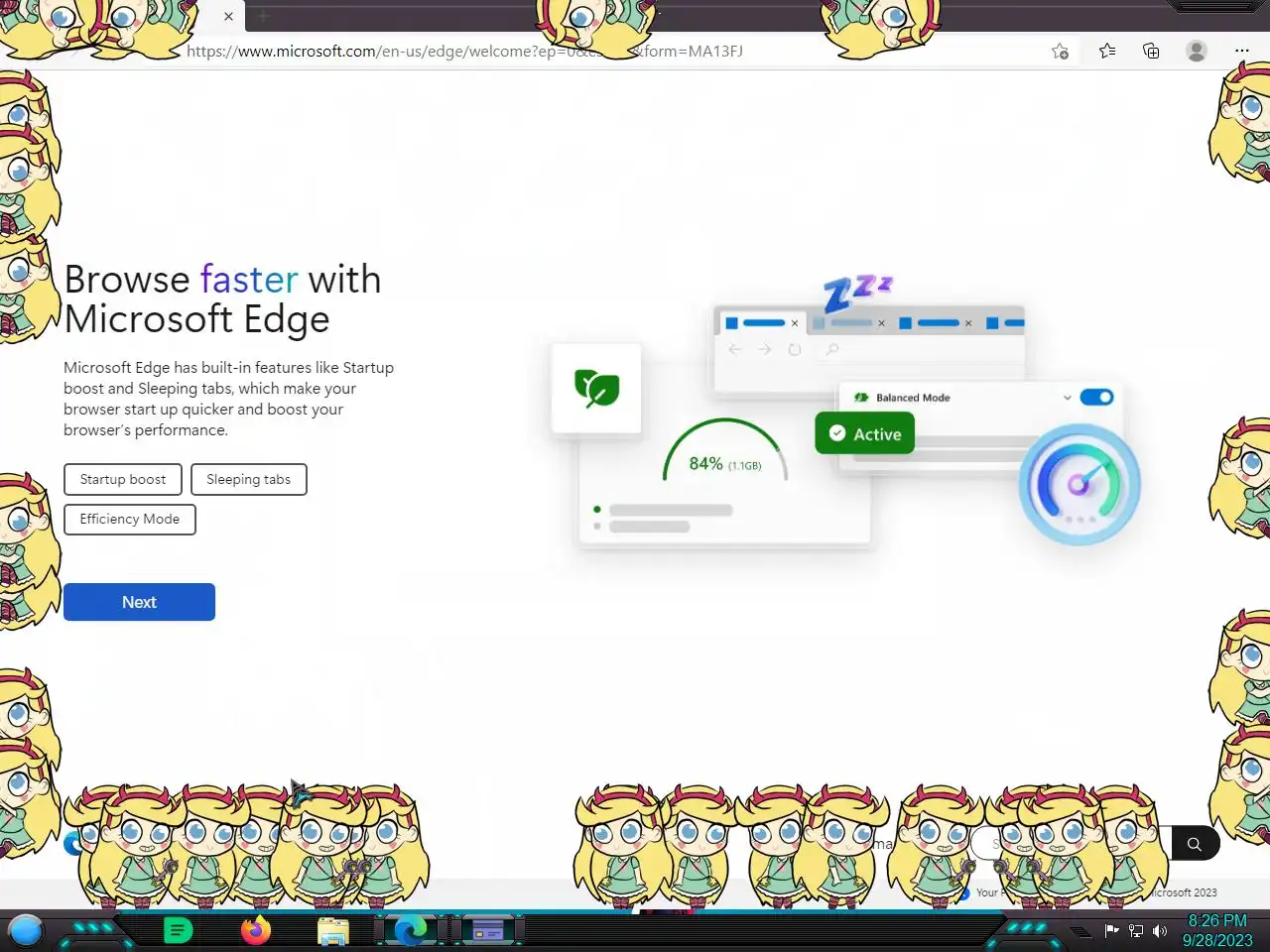Close the current browser tab

[x=228, y=16]
